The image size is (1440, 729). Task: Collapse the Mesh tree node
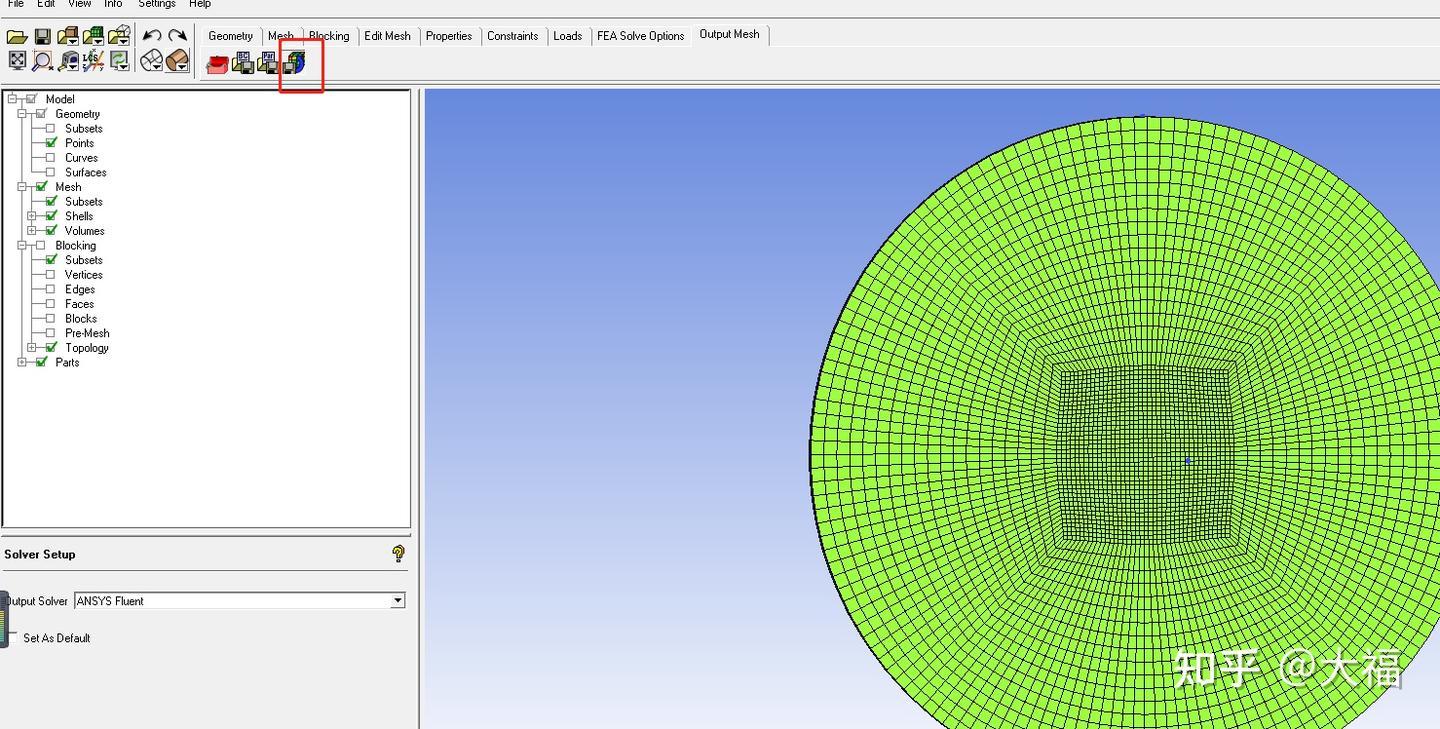22,187
